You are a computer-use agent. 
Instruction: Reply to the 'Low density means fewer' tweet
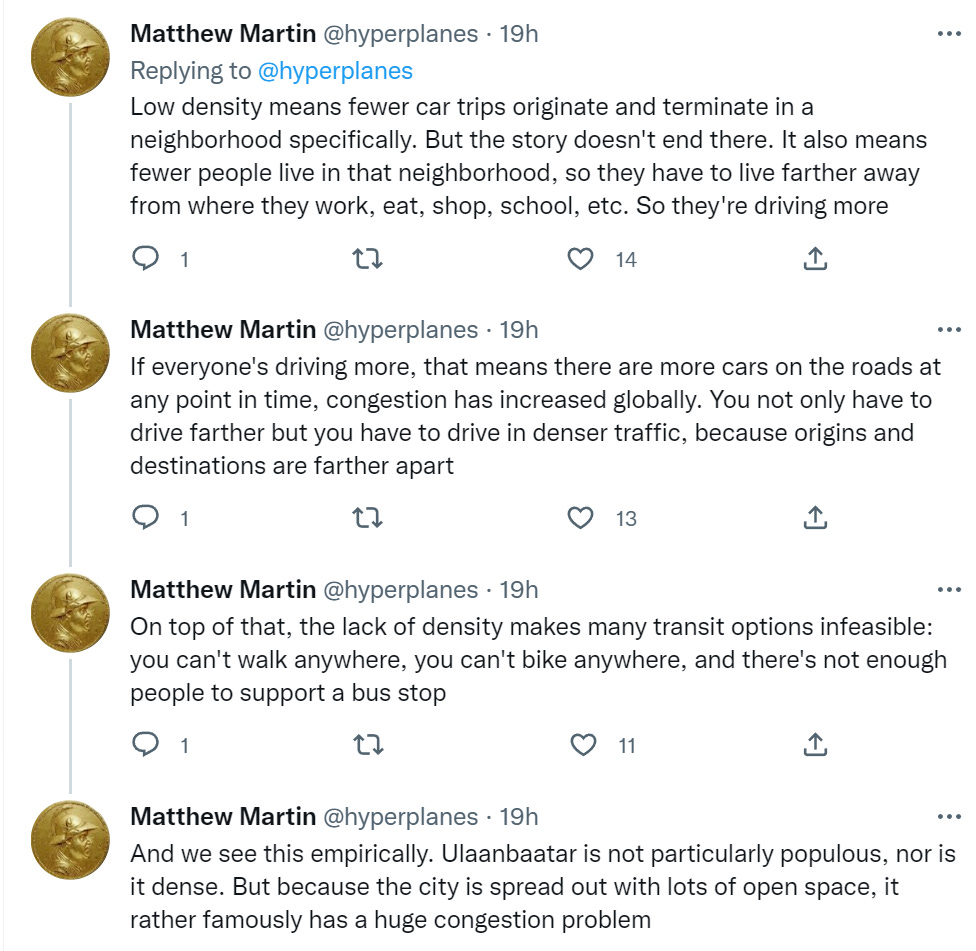tap(146, 259)
